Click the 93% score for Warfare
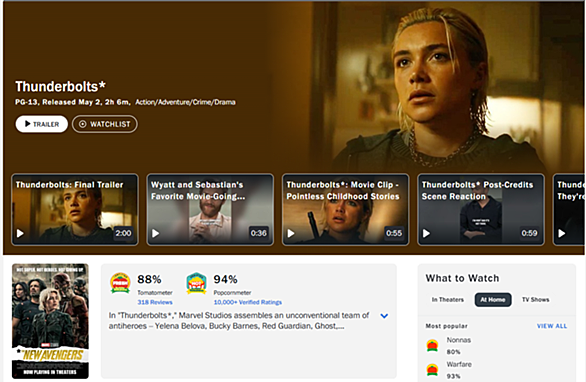586x382 pixels. [453, 376]
